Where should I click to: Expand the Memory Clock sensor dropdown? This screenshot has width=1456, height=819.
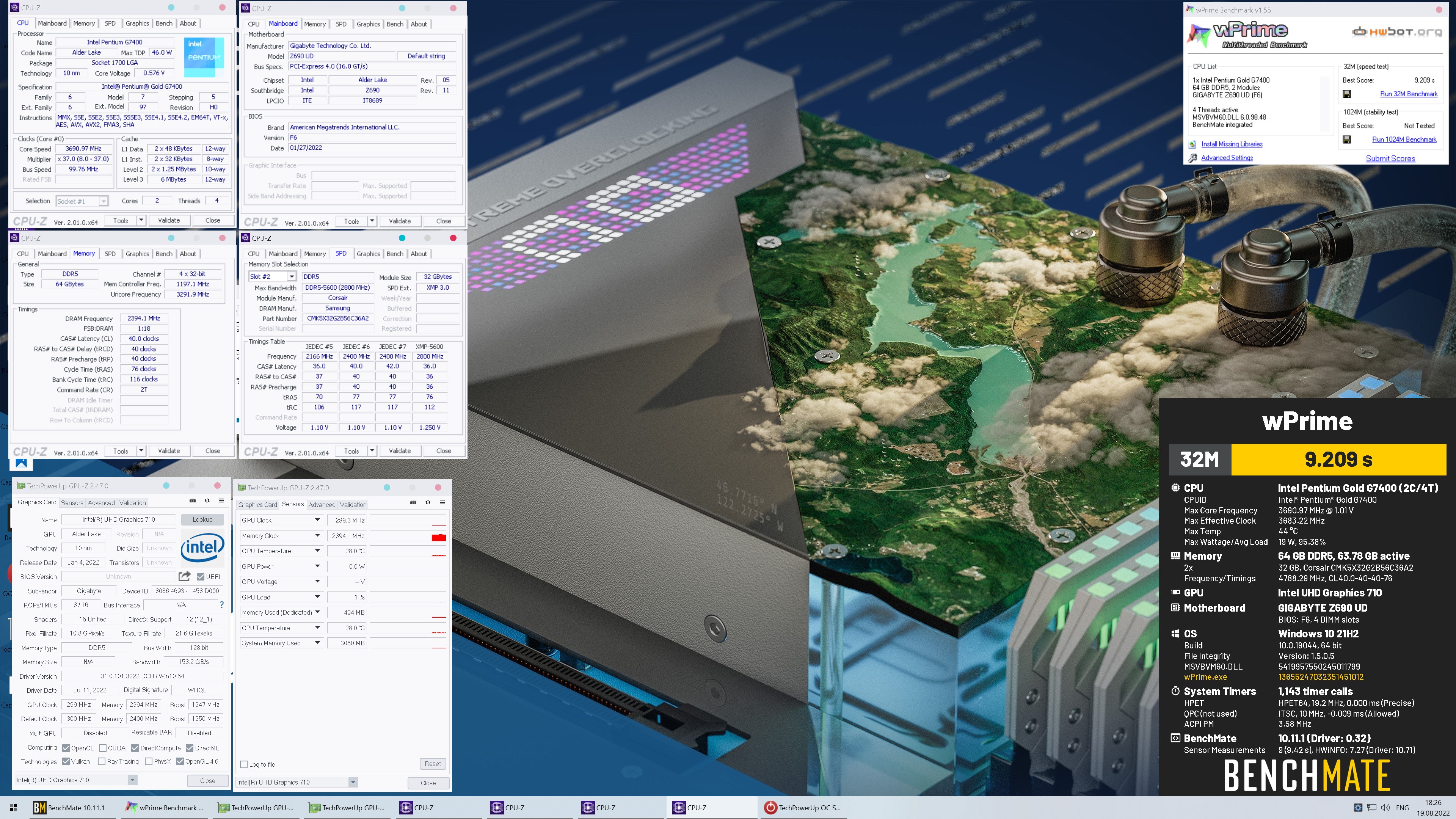coord(317,535)
